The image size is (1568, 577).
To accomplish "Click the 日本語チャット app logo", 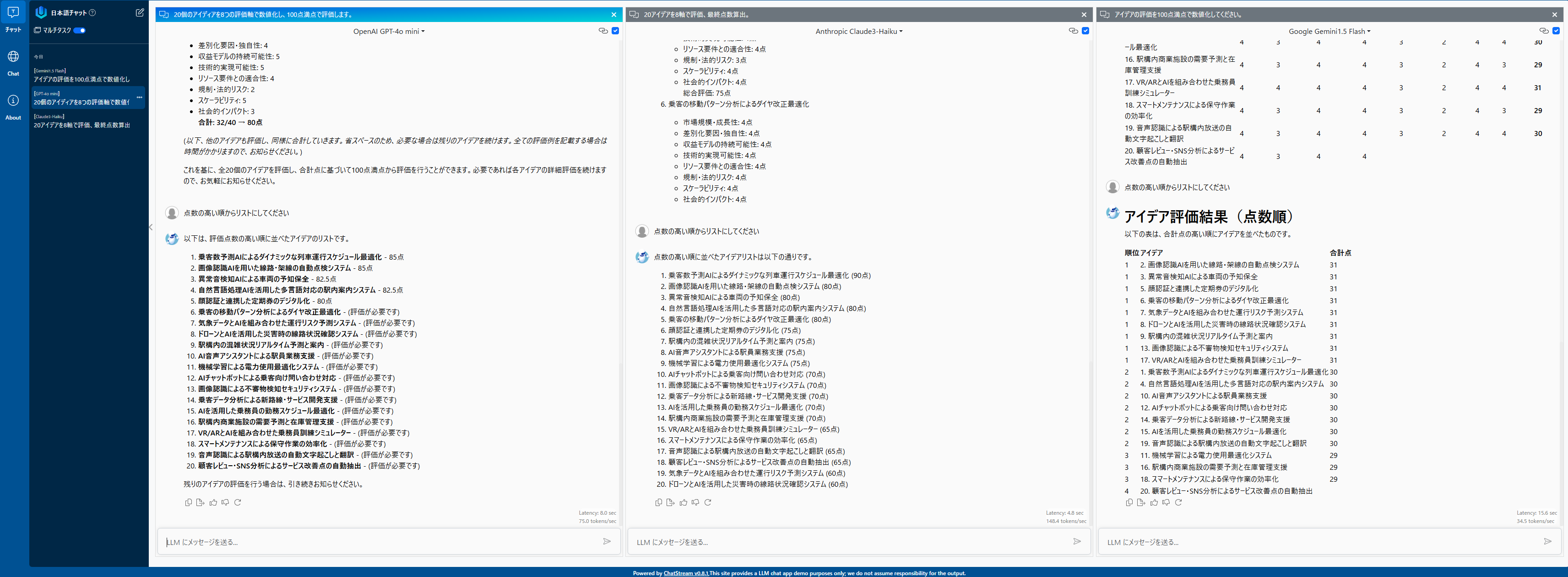I will 41,13.
